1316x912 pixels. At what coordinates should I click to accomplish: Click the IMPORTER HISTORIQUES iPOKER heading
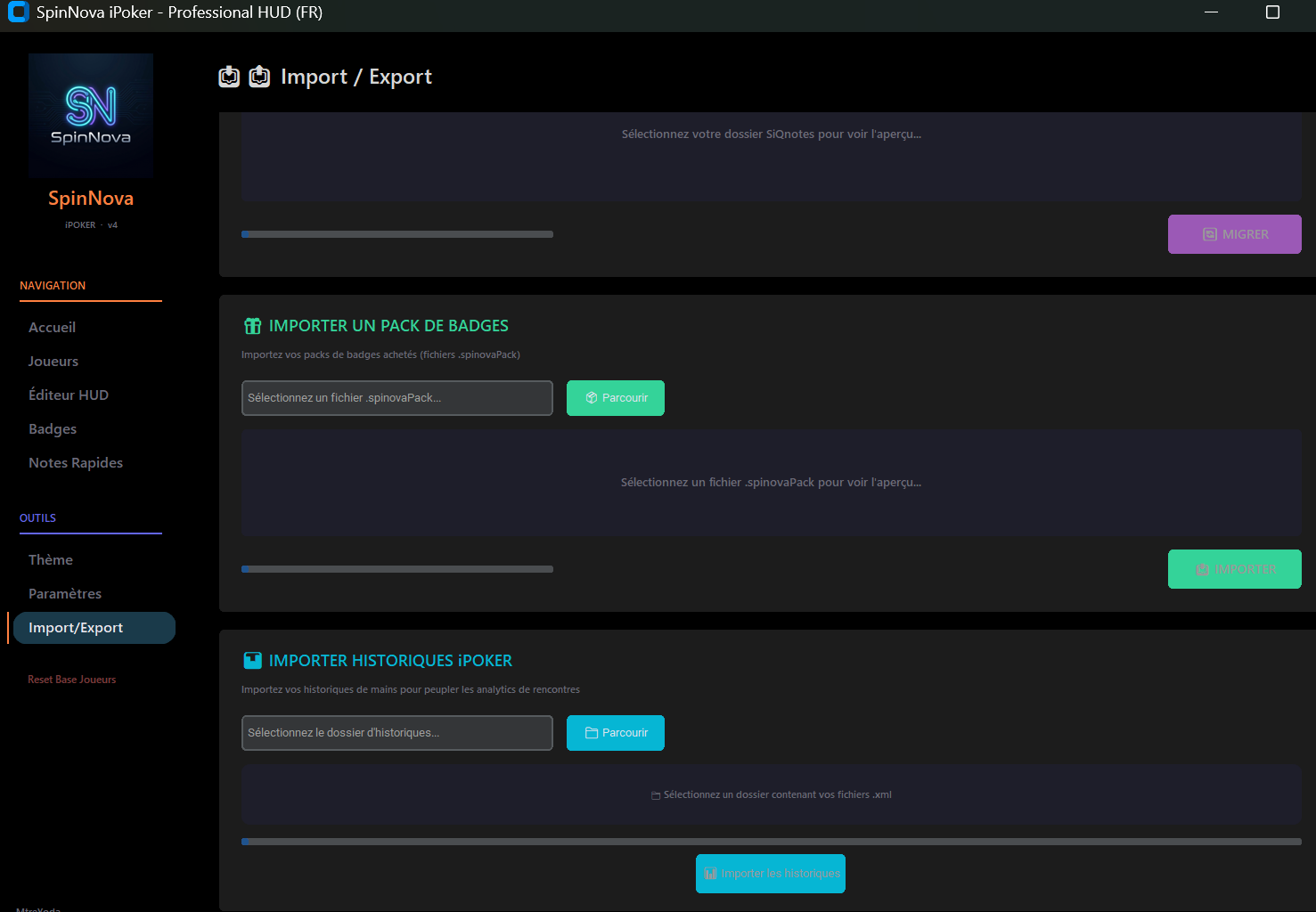[390, 661]
